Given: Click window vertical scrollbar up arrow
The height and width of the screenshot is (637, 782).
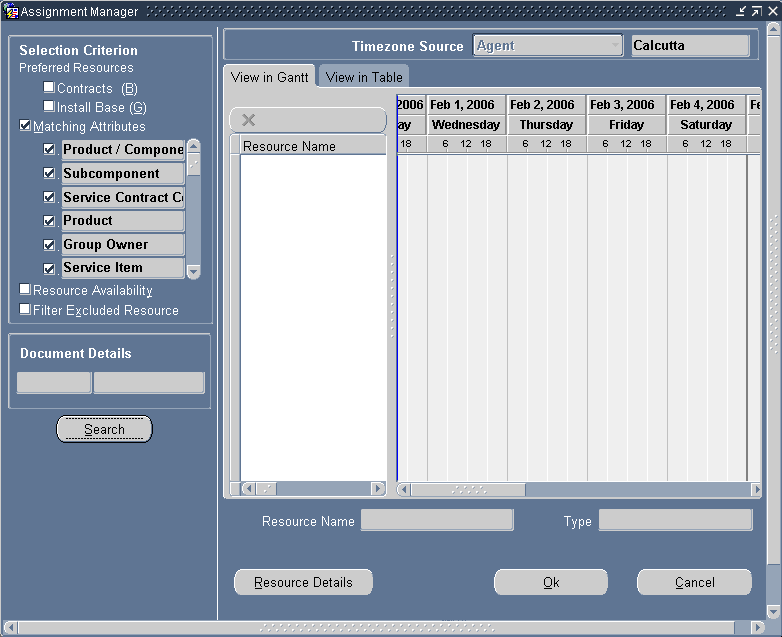Looking at the screenshot, I should (x=774, y=29).
